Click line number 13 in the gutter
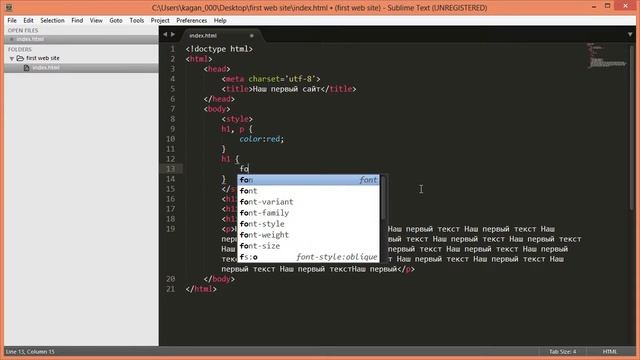Screen dimensions: 640x360 click(x=170, y=169)
